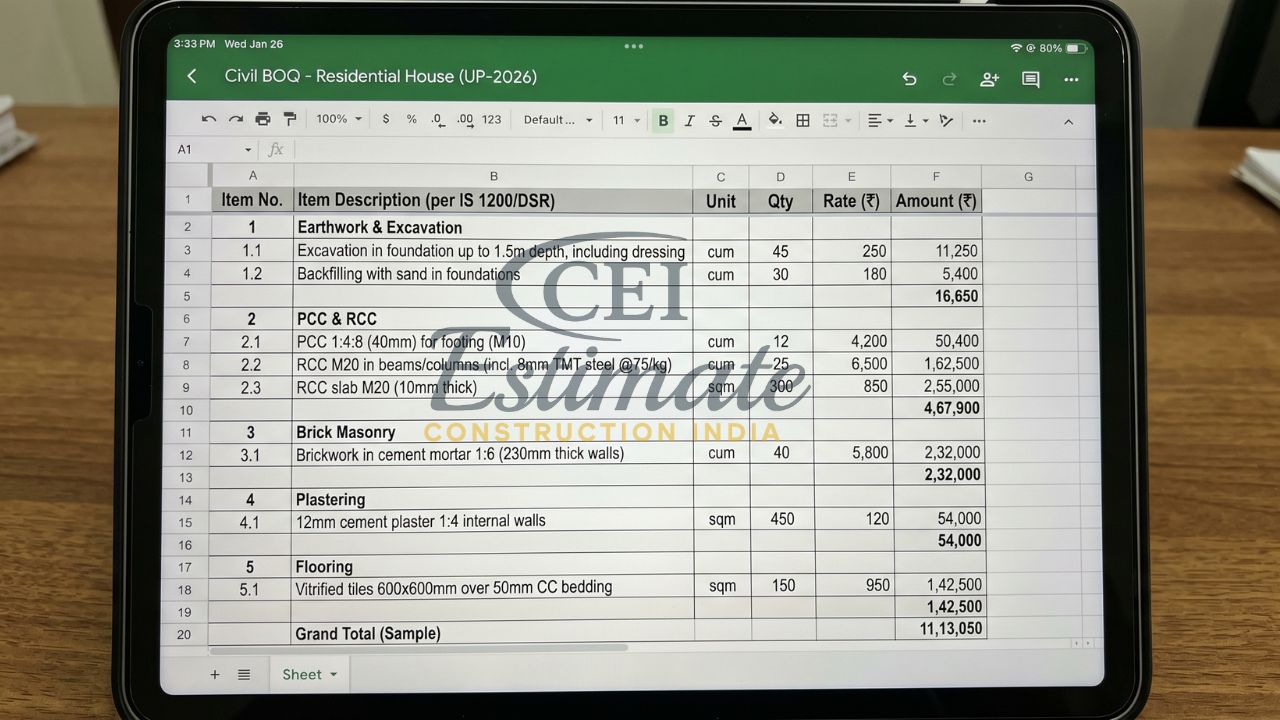1280x720 pixels.
Task: Tap the back arrow to exit spreadsheet
Action: pyautogui.click(x=192, y=76)
